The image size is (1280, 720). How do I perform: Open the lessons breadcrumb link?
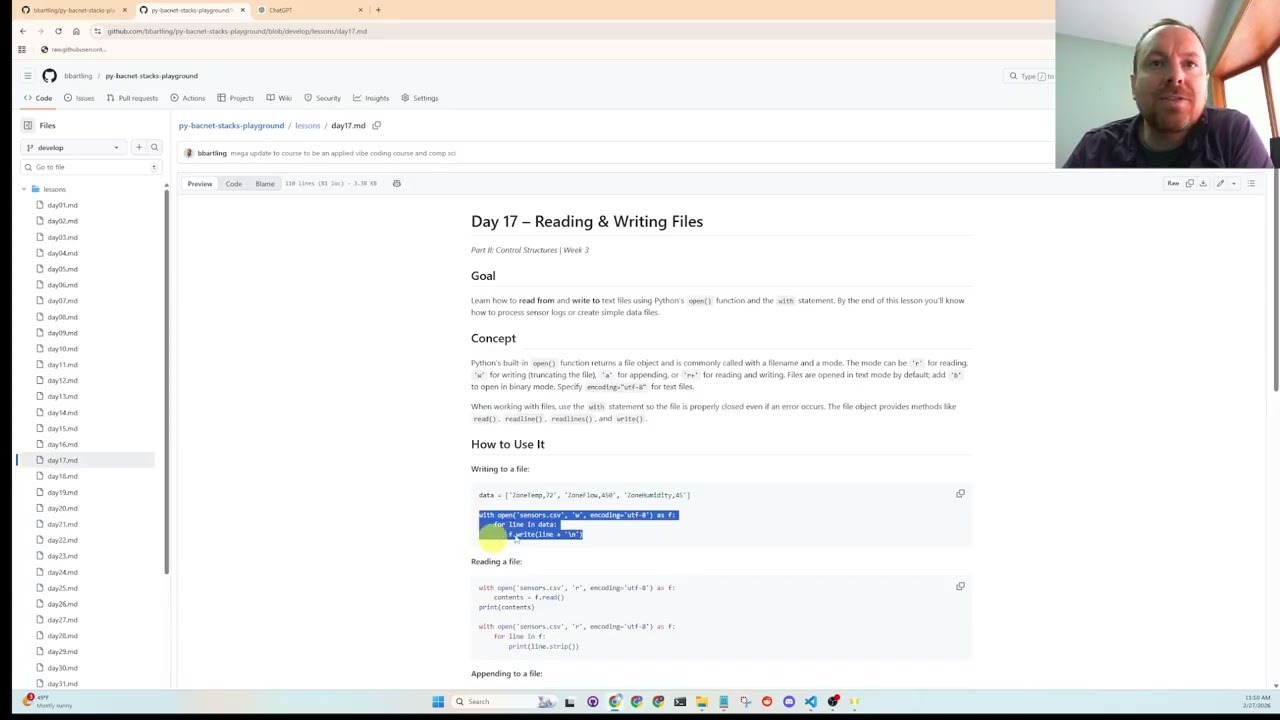307,125
